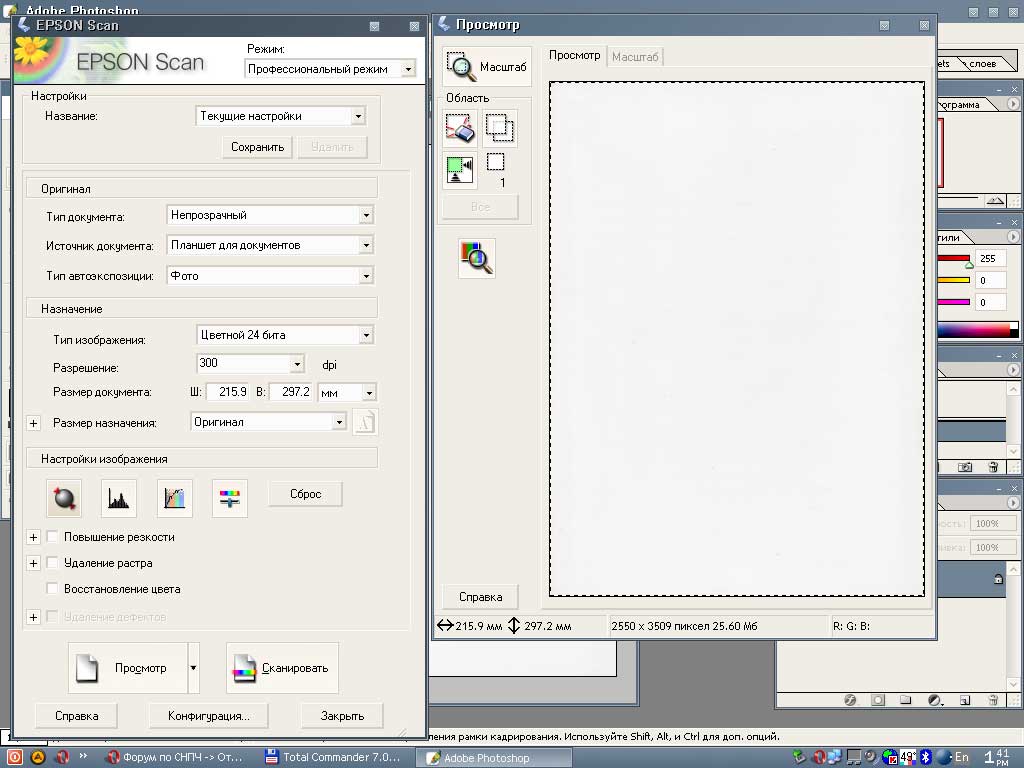Click the En language indicator in tray
Viewport: 1024px width, 768px height.
tap(961, 757)
